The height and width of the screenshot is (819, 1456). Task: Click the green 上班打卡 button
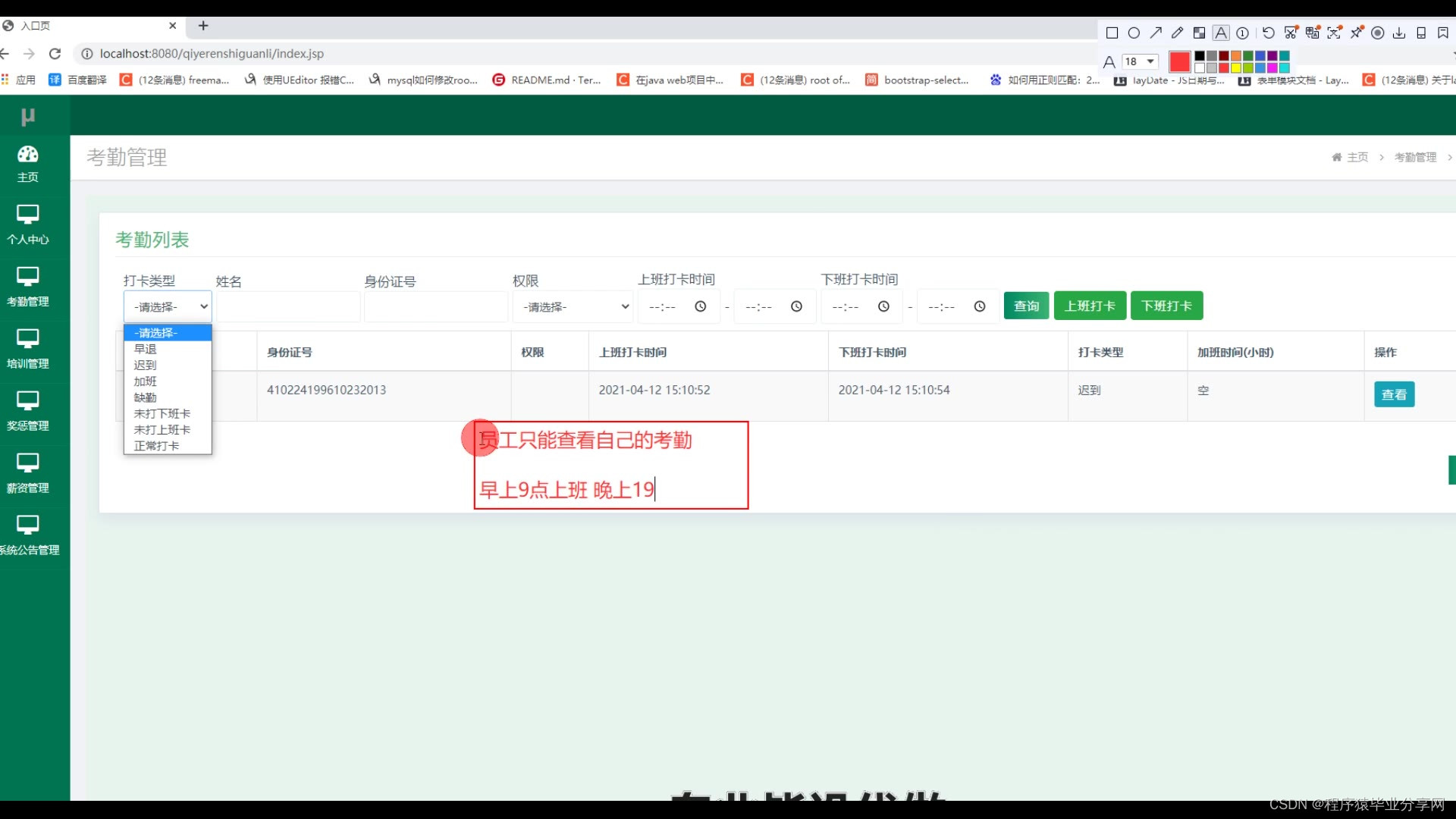[x=1089, y=306]
